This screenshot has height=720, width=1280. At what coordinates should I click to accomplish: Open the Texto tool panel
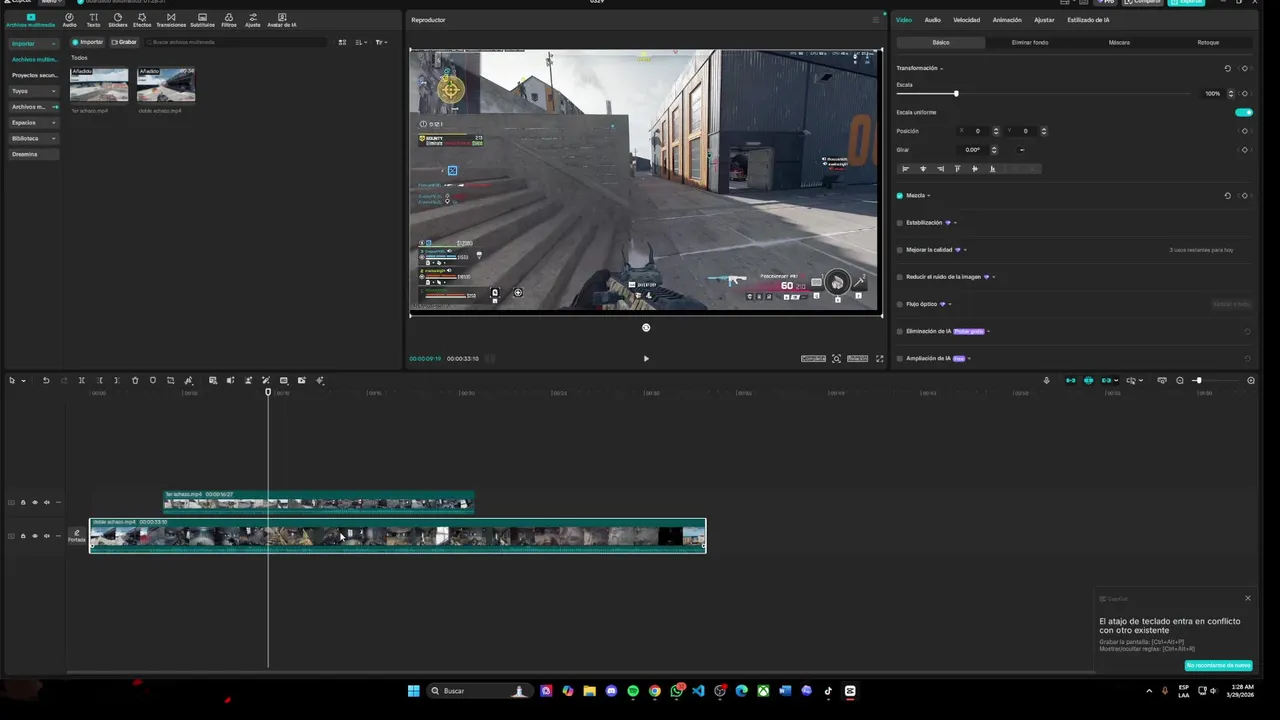(93, 20)
